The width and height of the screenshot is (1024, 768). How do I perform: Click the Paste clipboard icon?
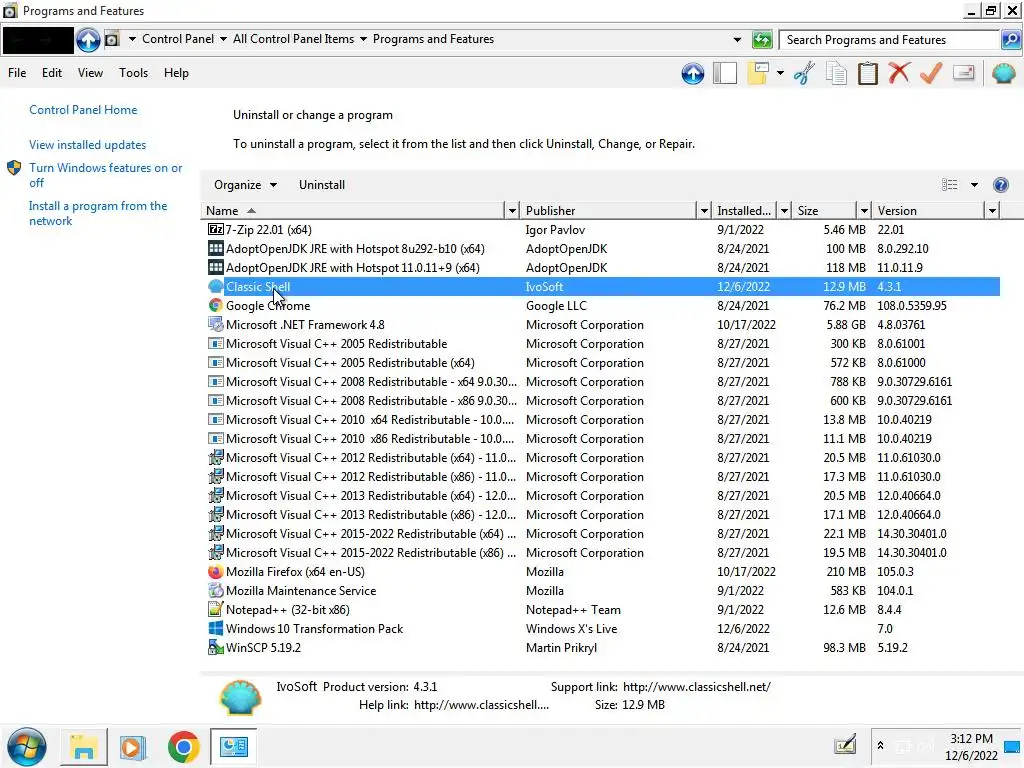tap(867, 73)
